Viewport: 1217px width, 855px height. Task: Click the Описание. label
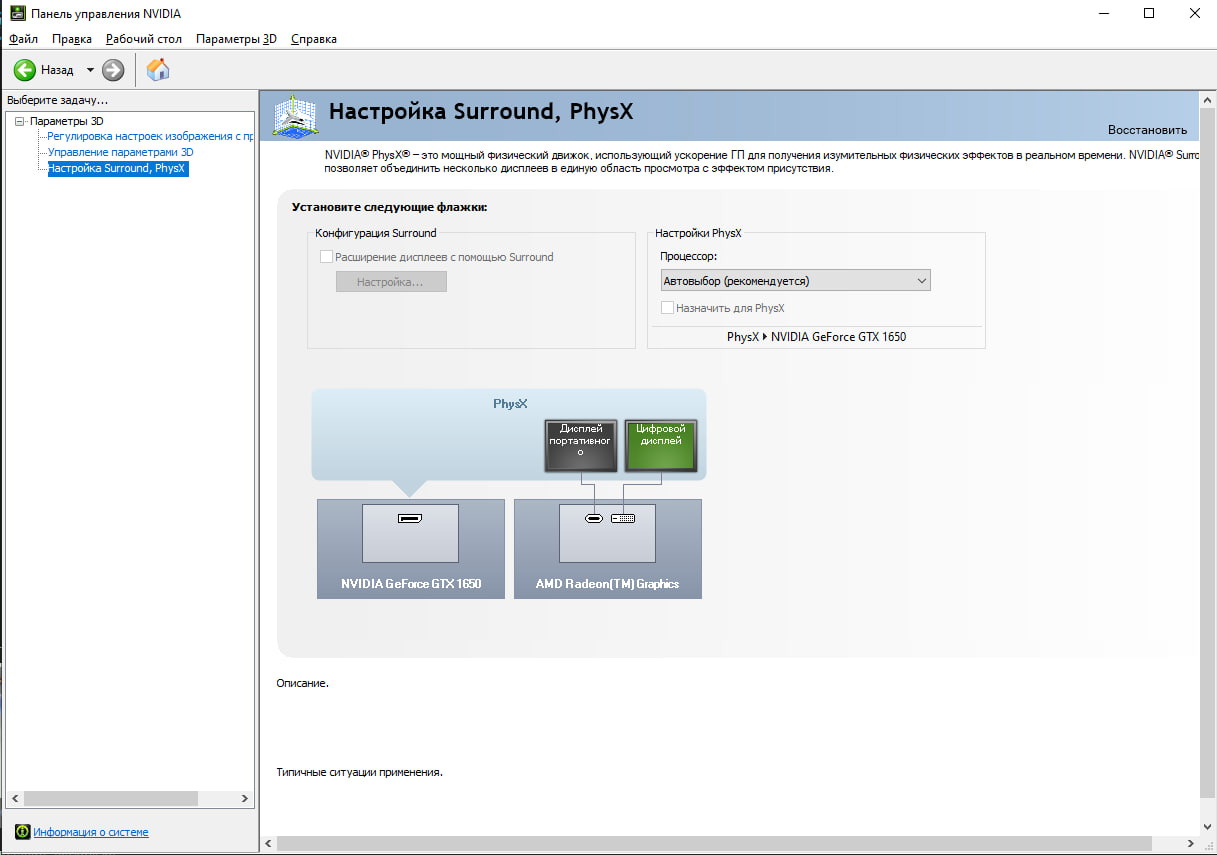302,683
